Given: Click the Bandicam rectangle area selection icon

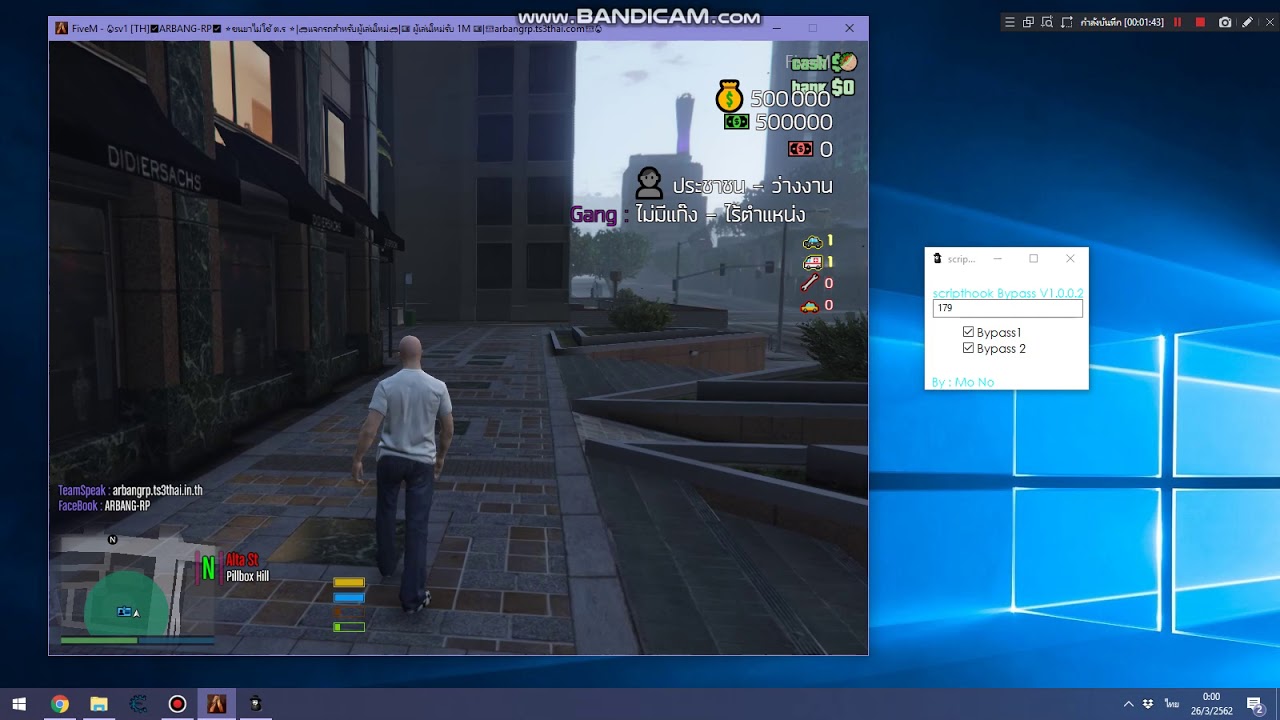Looking at the screenshot, I should [x=1067, y=22].
